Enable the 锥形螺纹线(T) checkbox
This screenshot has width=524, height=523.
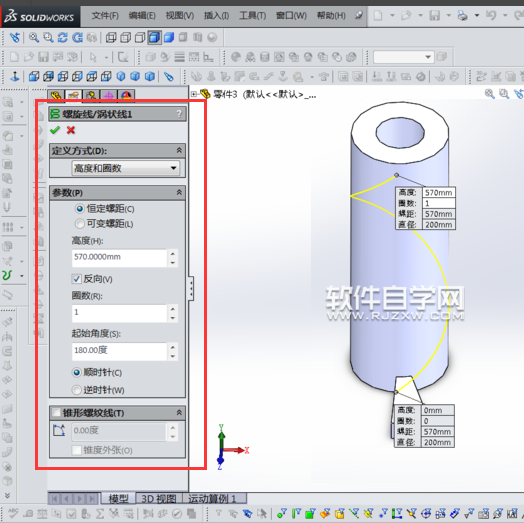click(x=56, y=413)
